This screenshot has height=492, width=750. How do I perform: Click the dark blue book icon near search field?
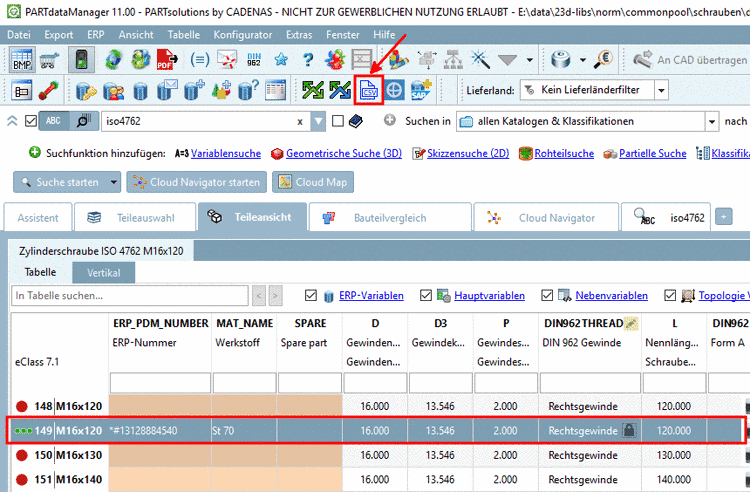356,121
